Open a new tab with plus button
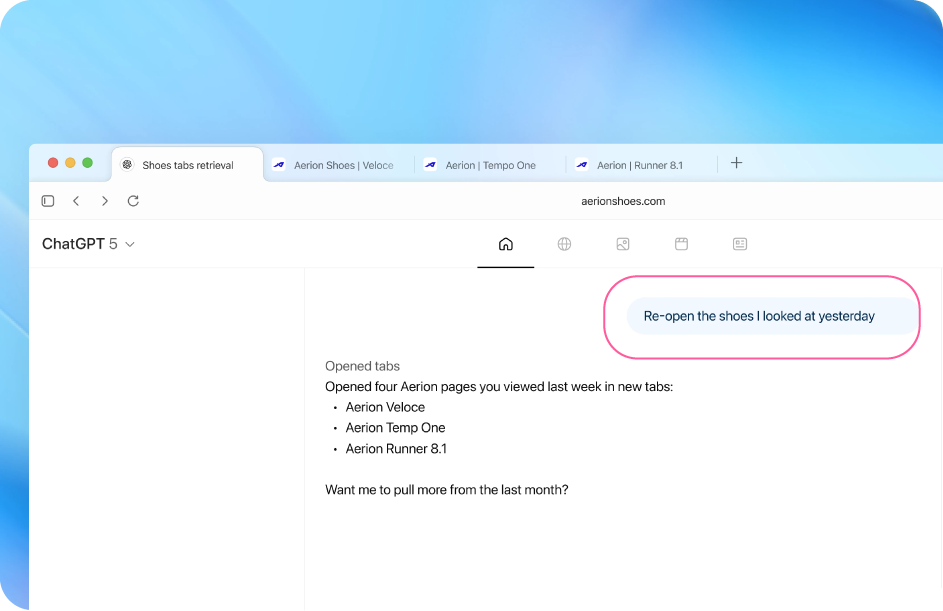 tap(736, 163)
